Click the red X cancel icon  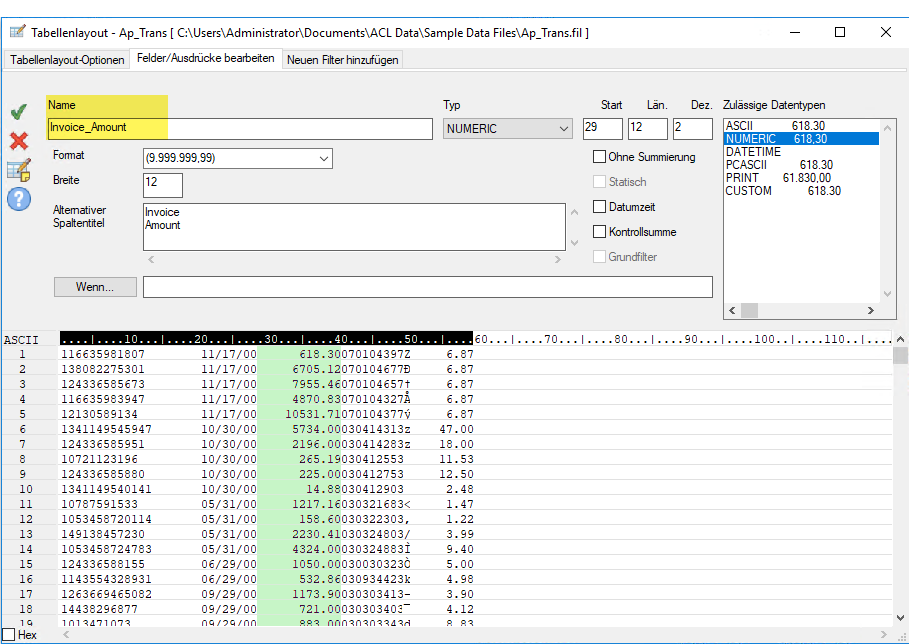tap(18, 140)
